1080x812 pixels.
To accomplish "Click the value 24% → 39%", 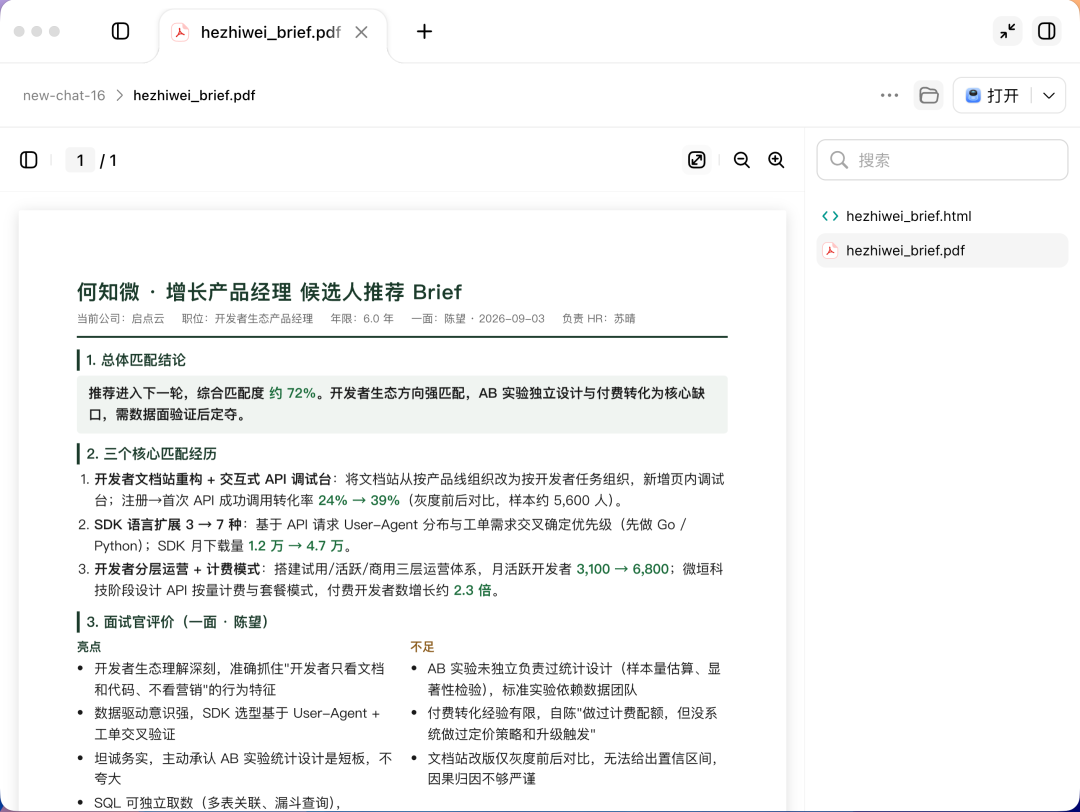I will point(359,500).
